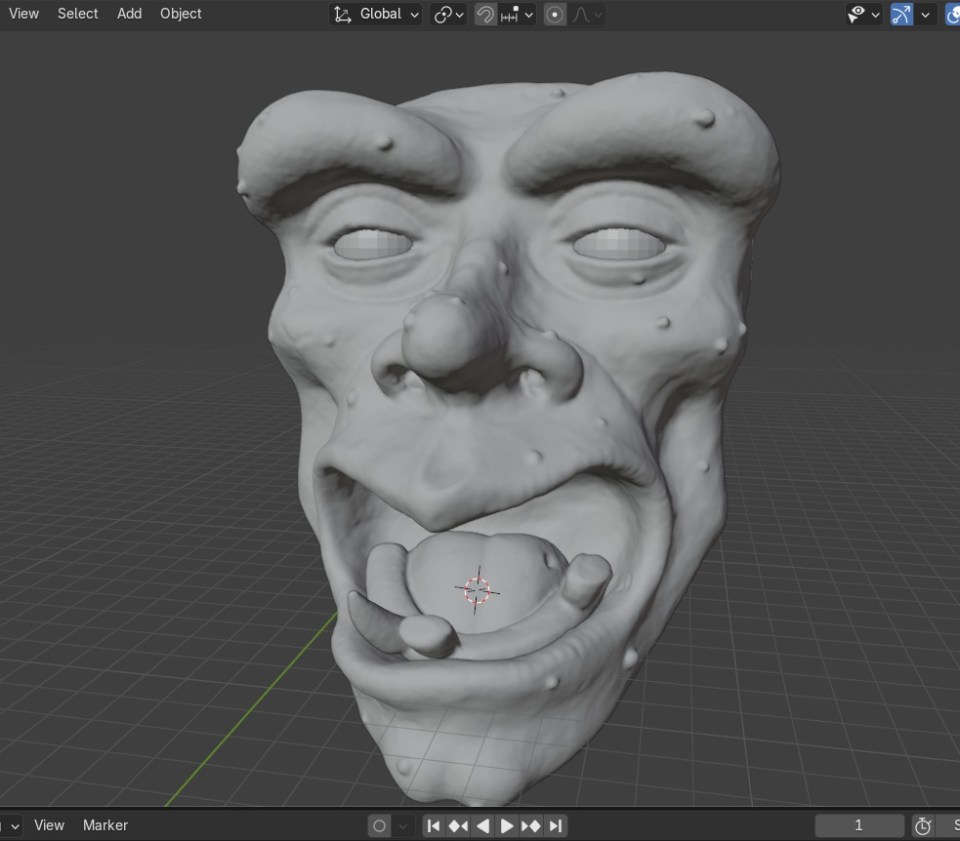Open the Transform Orientation Global dropdown
Viewport: 960px width, 841px height.
pos(375,14)
